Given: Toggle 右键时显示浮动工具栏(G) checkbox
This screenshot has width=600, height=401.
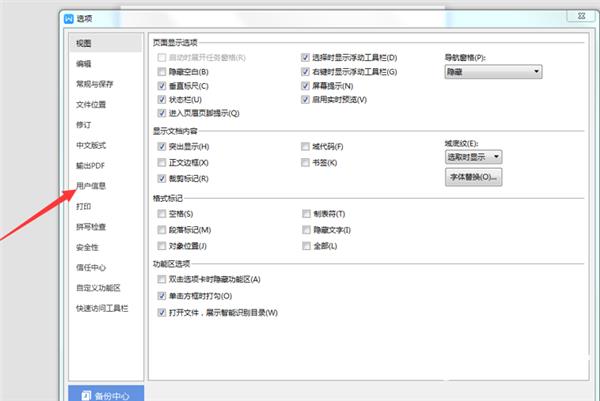Looking at the screenshot, I should tap(305, 72).
